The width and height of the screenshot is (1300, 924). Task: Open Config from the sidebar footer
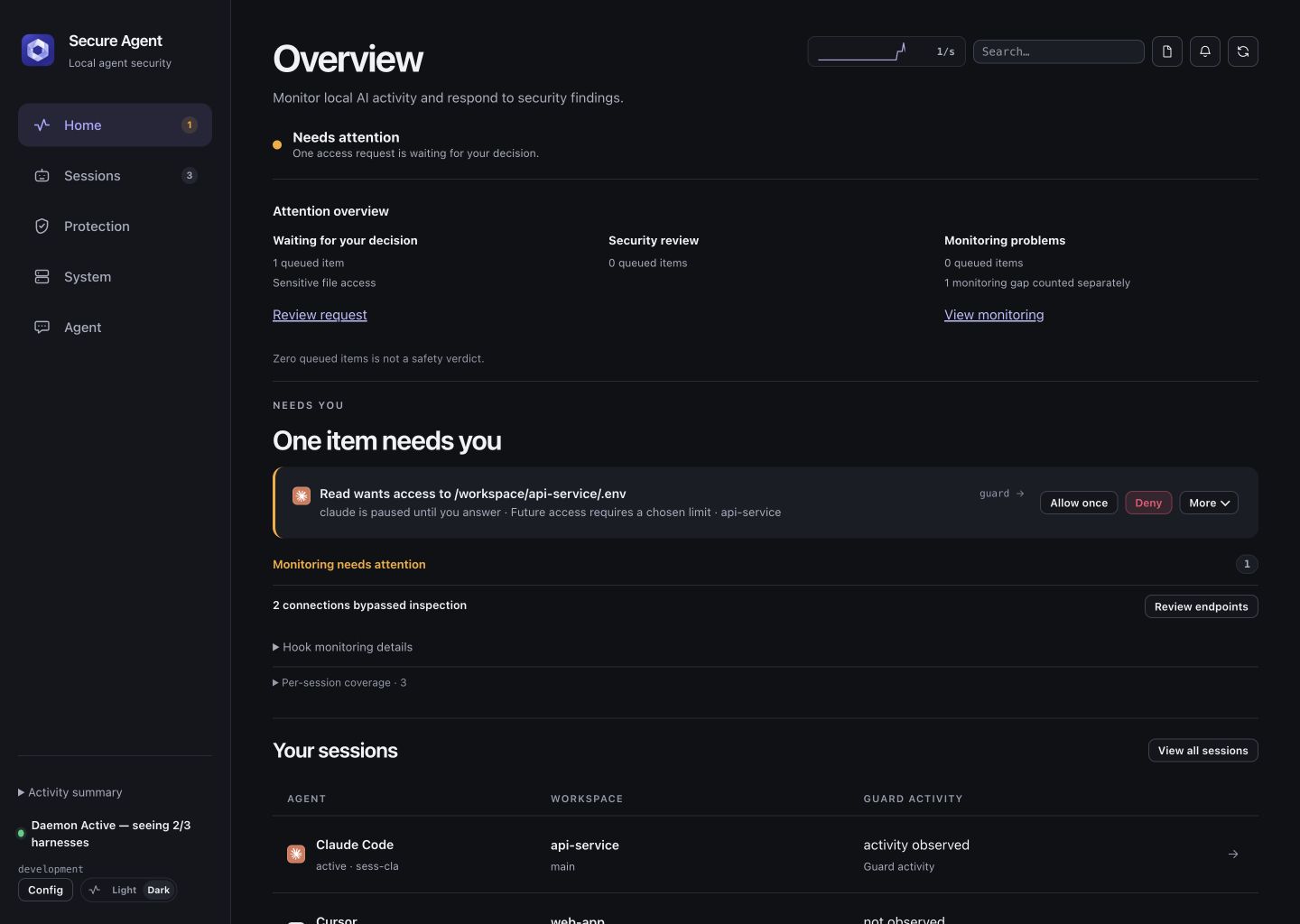click(45, 890)
